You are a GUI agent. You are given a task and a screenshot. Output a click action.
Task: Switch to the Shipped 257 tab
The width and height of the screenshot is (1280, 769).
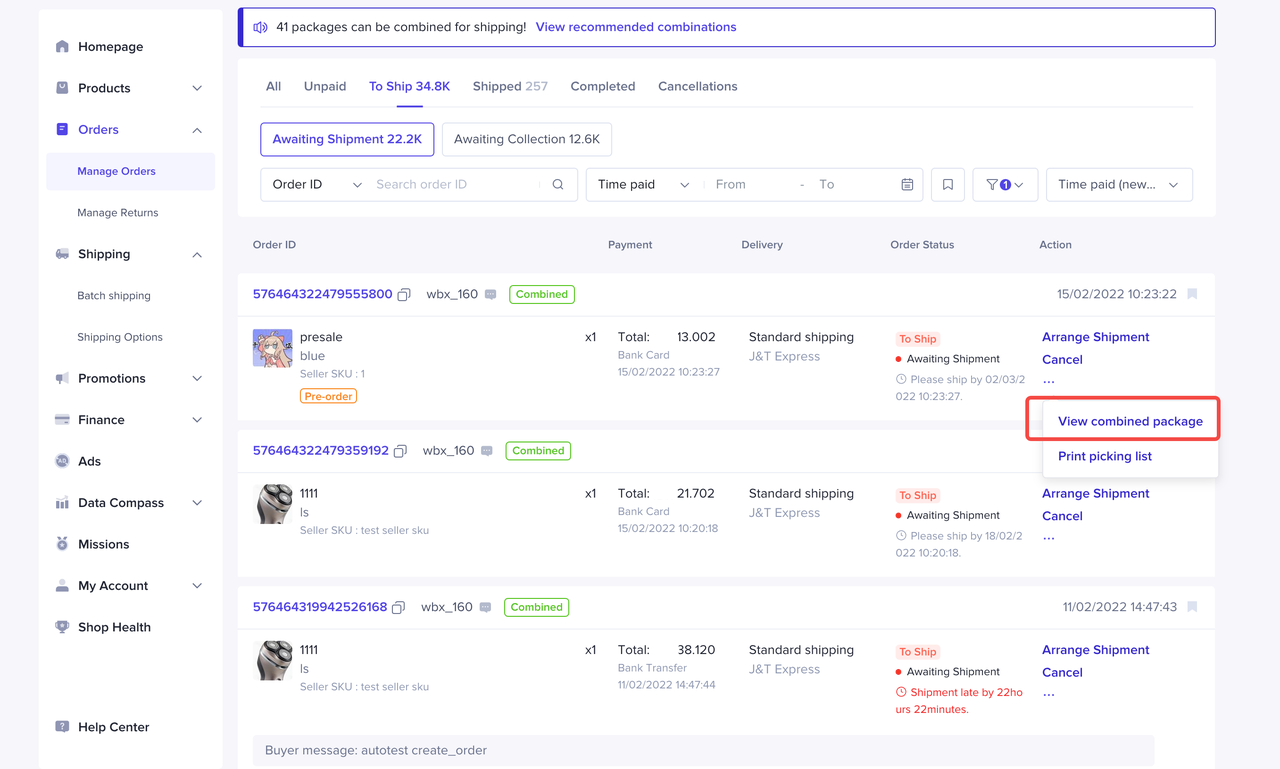510,86
